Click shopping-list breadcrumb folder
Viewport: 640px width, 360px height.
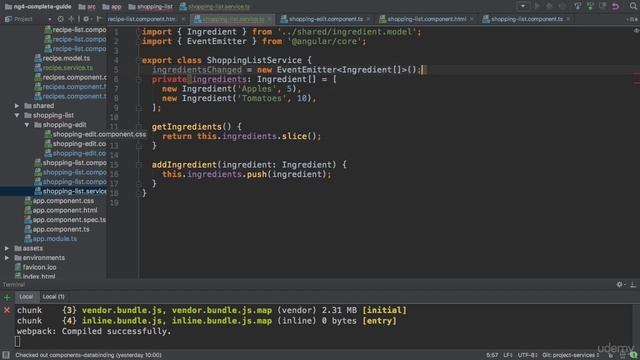151,7
